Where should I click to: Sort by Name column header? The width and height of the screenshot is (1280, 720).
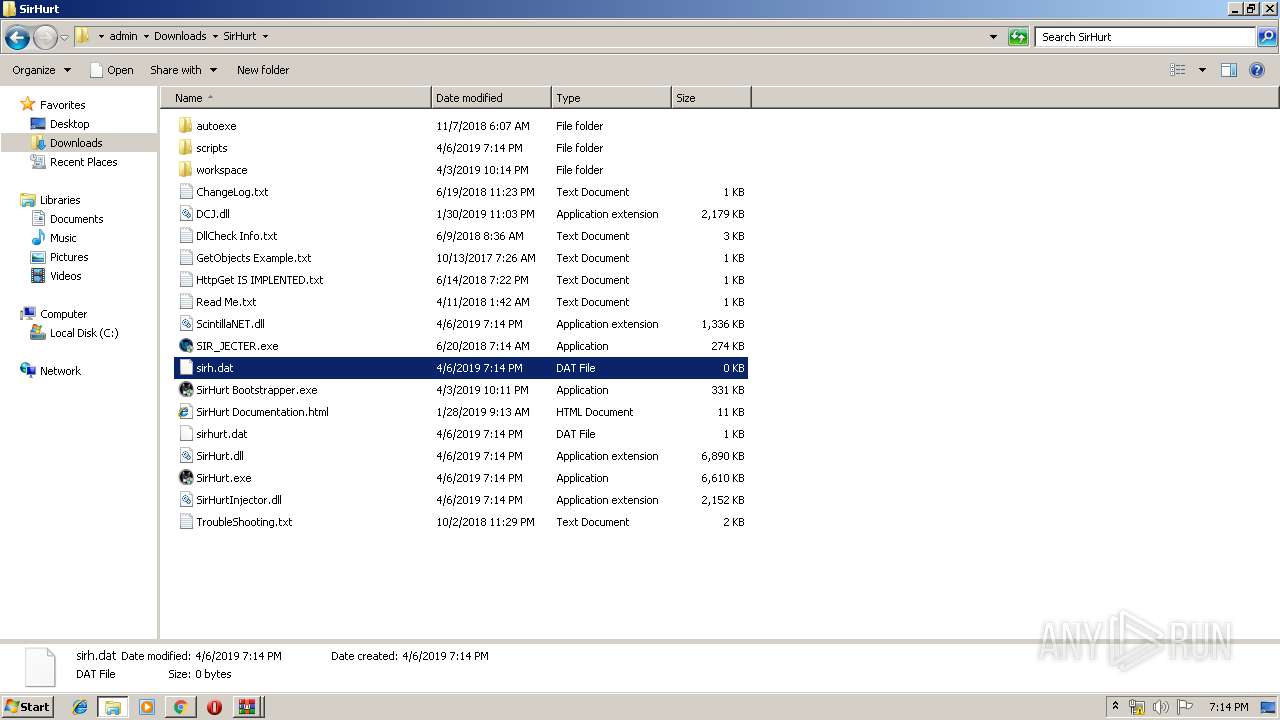pos(296,98)
